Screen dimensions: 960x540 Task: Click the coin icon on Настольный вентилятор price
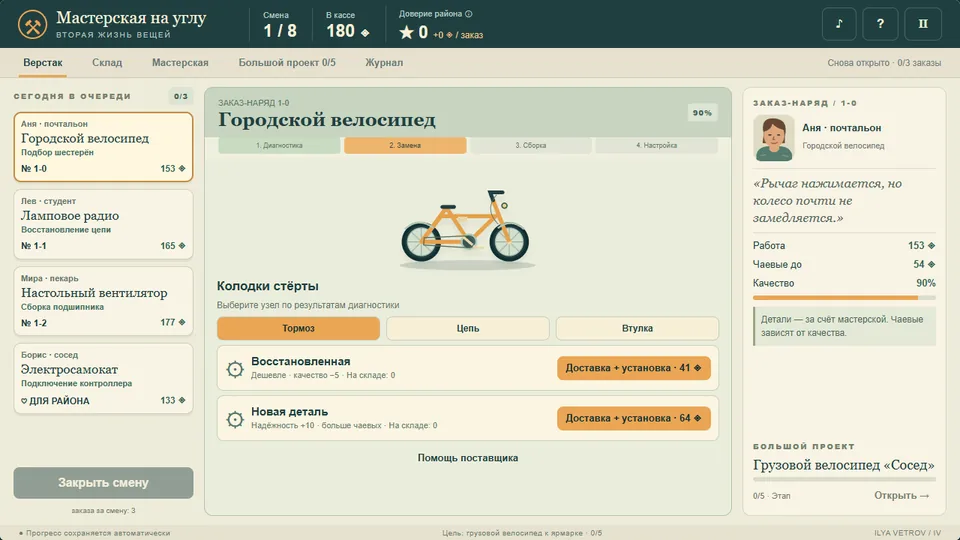[181, 322]
